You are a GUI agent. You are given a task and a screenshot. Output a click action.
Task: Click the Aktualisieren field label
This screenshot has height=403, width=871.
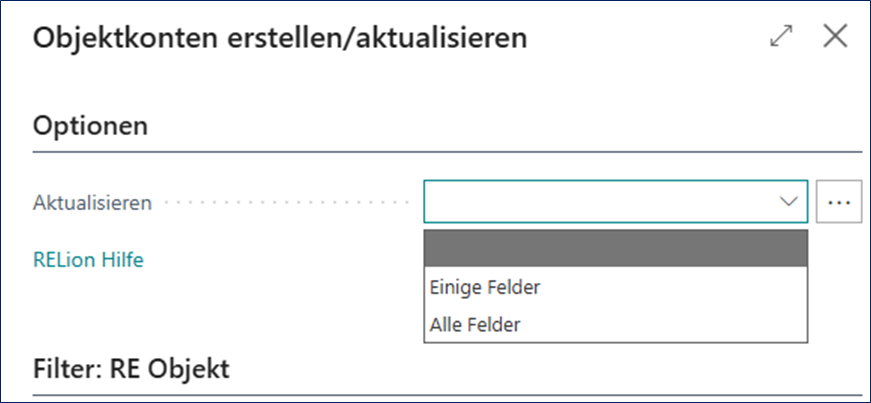pos(93,203)
